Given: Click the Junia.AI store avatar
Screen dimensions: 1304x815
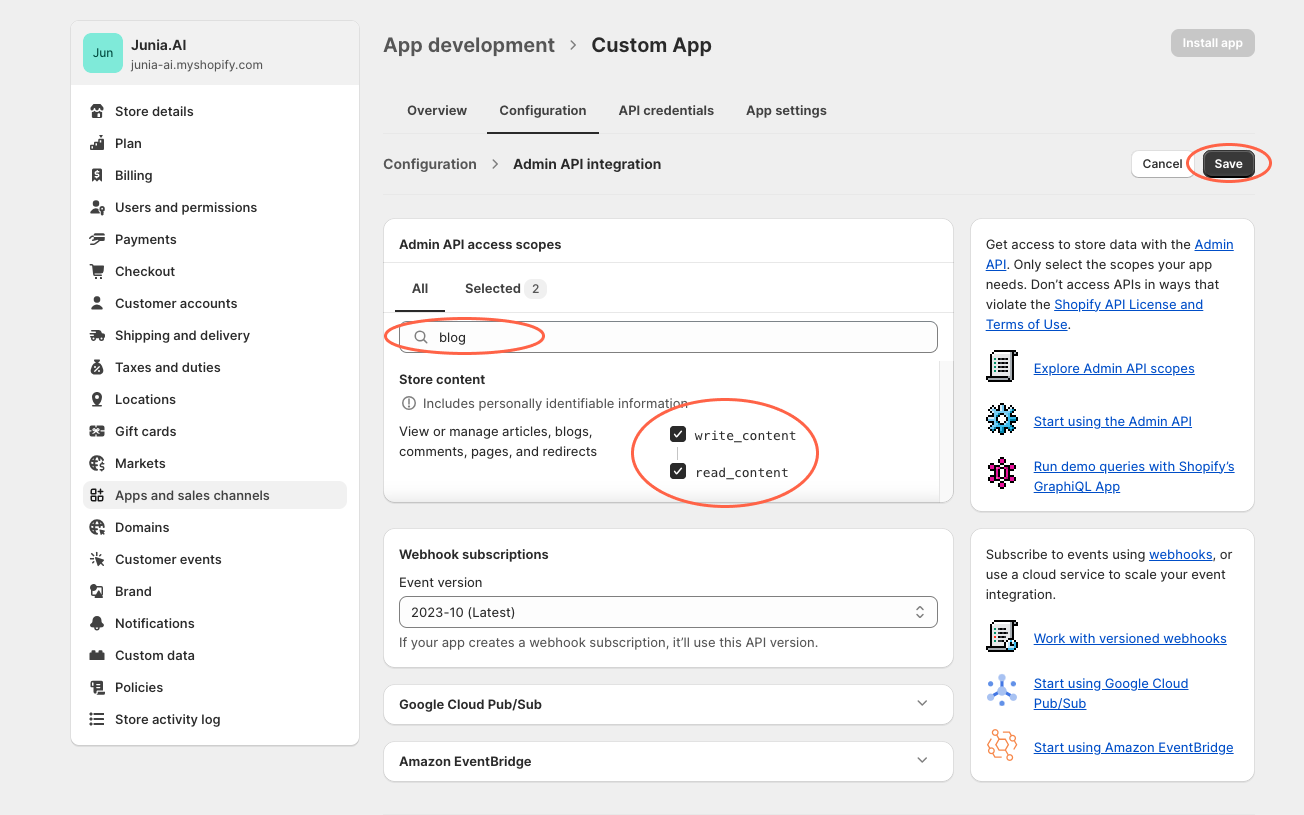Looking at the screenshot, I should tap(104, 51).
